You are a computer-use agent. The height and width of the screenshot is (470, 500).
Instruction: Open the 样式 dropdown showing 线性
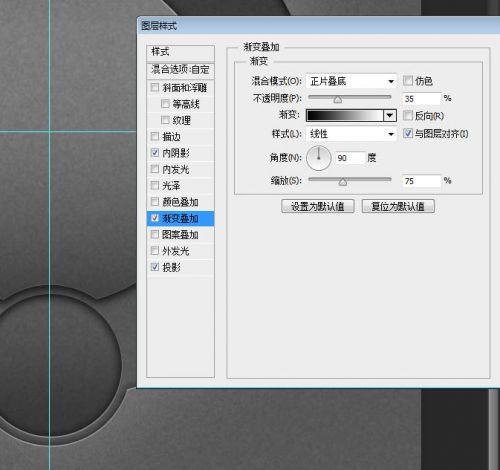pyautogui.click(x=351, y=134)
